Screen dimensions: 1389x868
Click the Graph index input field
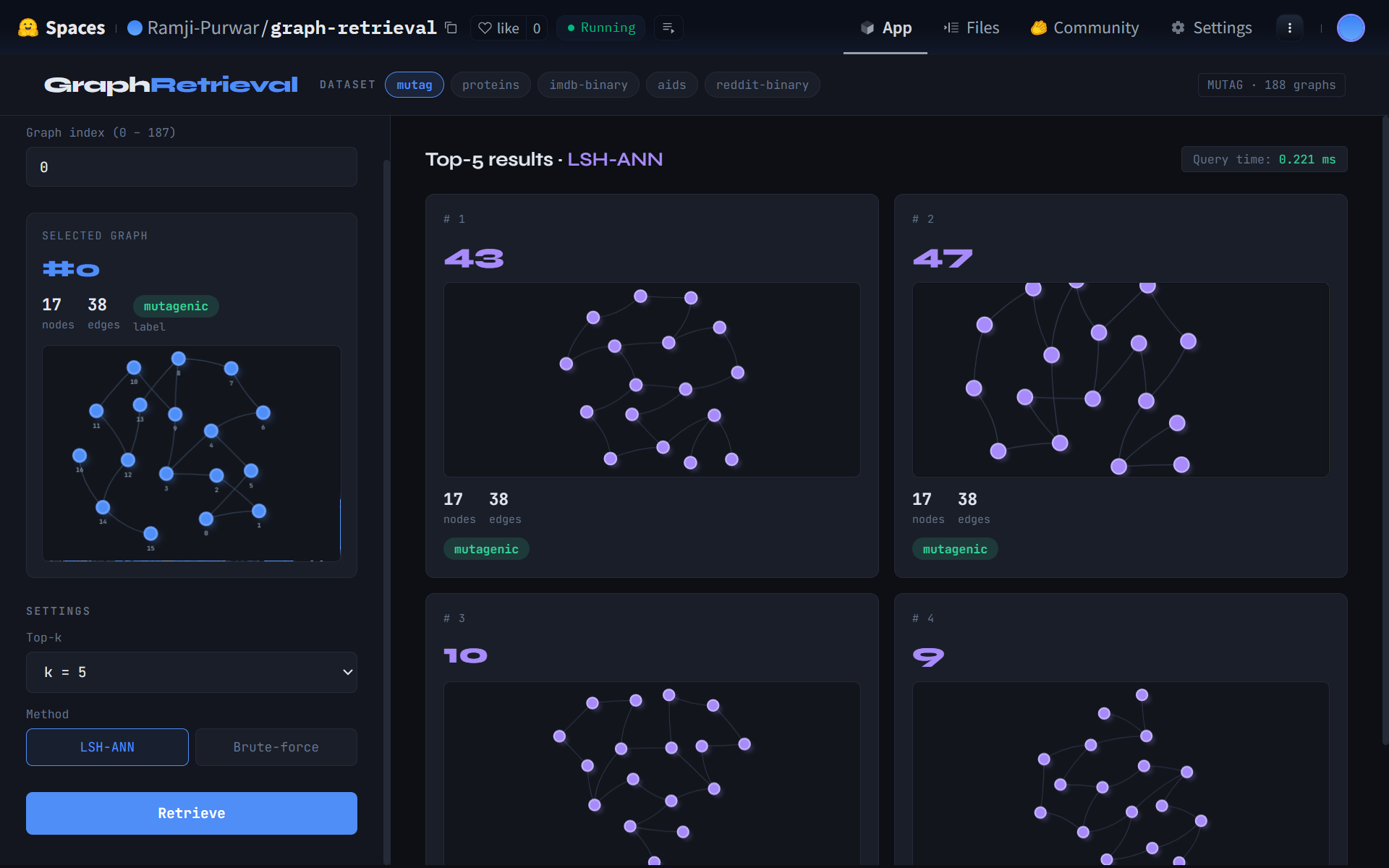pos(192,167)
